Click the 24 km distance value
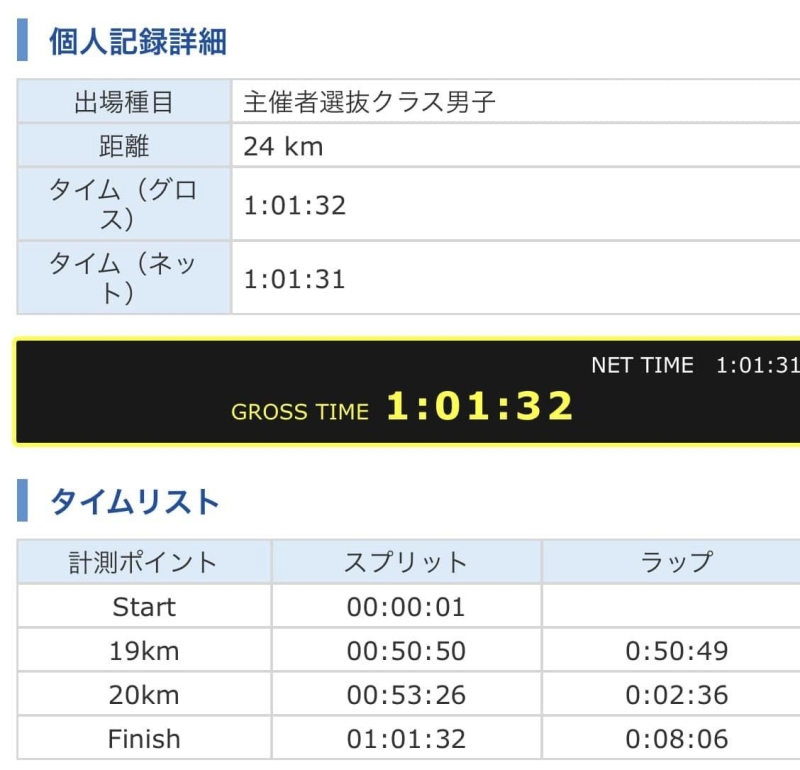Screen dimensions: 800x770 (x=284, y=147)
